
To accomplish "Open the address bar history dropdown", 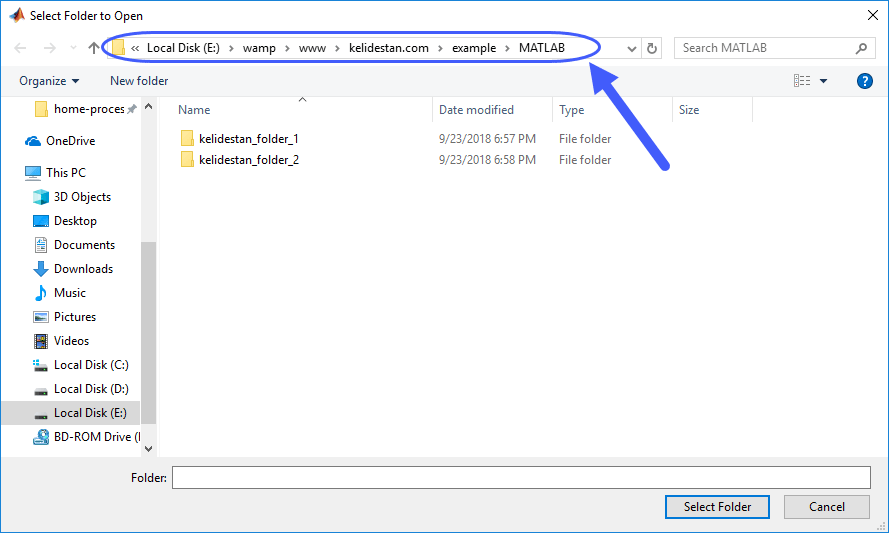I will click(632, 49).
